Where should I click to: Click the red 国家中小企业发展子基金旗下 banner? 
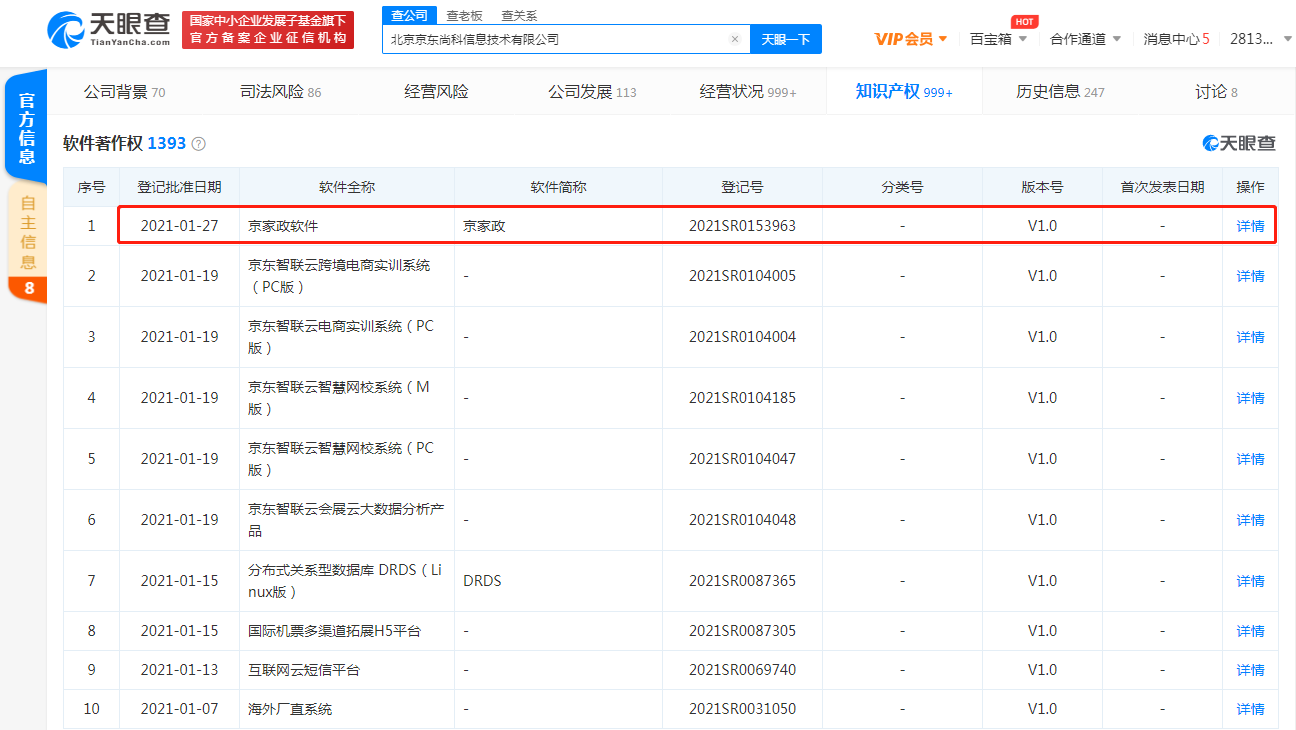click(268, 30)
